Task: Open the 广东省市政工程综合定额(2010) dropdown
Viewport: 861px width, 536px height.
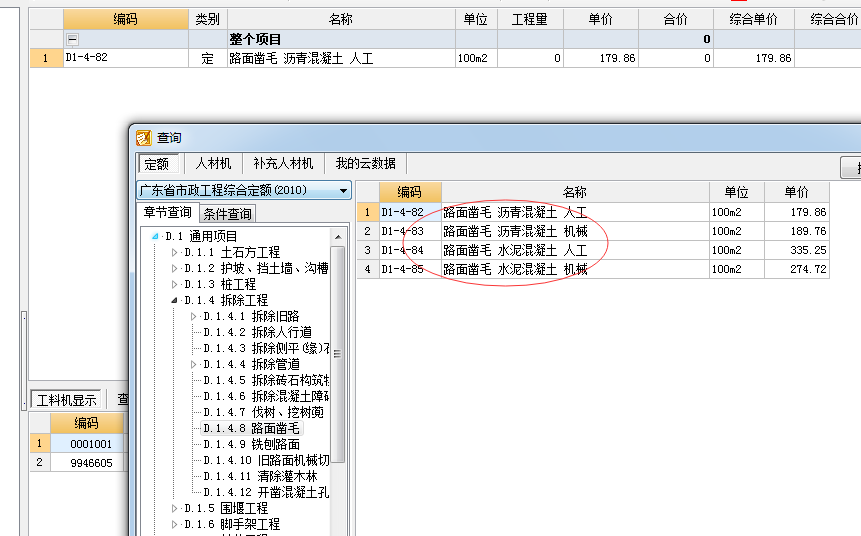Action: pos(343,191)
